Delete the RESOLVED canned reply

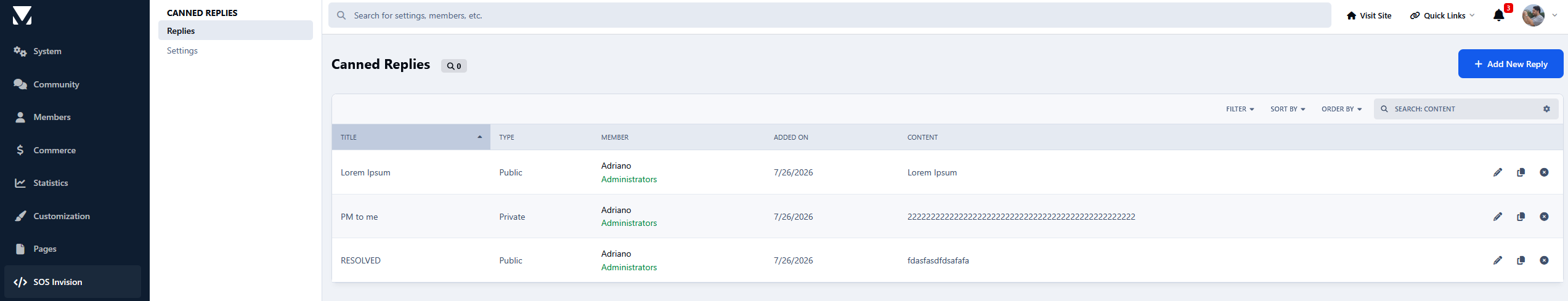[1544, 260]
